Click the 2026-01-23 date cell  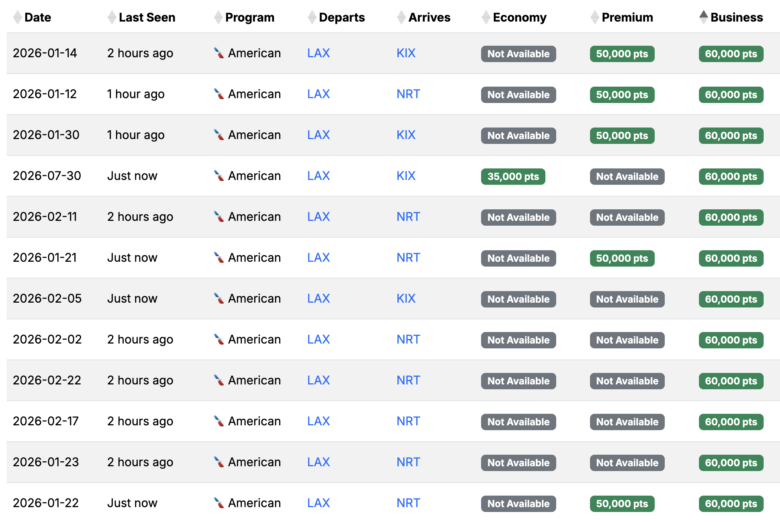click(x=45, y=462)
